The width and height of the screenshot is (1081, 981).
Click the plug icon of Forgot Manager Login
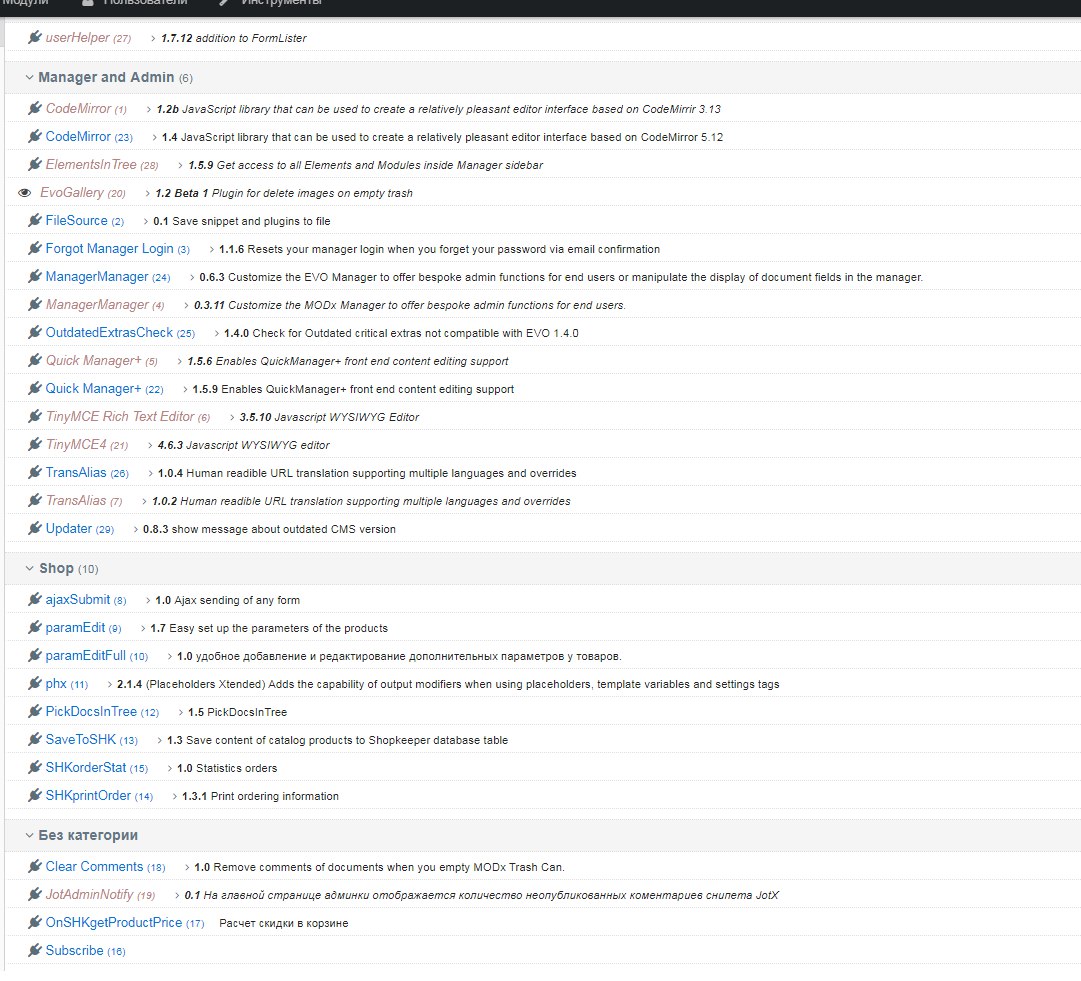click(34, 248)
